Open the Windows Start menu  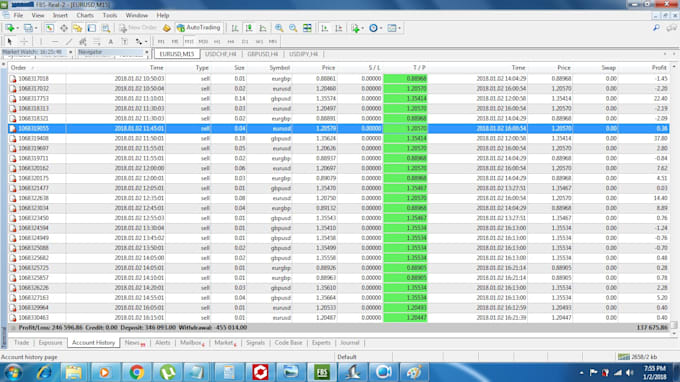(x=13, y=372)
